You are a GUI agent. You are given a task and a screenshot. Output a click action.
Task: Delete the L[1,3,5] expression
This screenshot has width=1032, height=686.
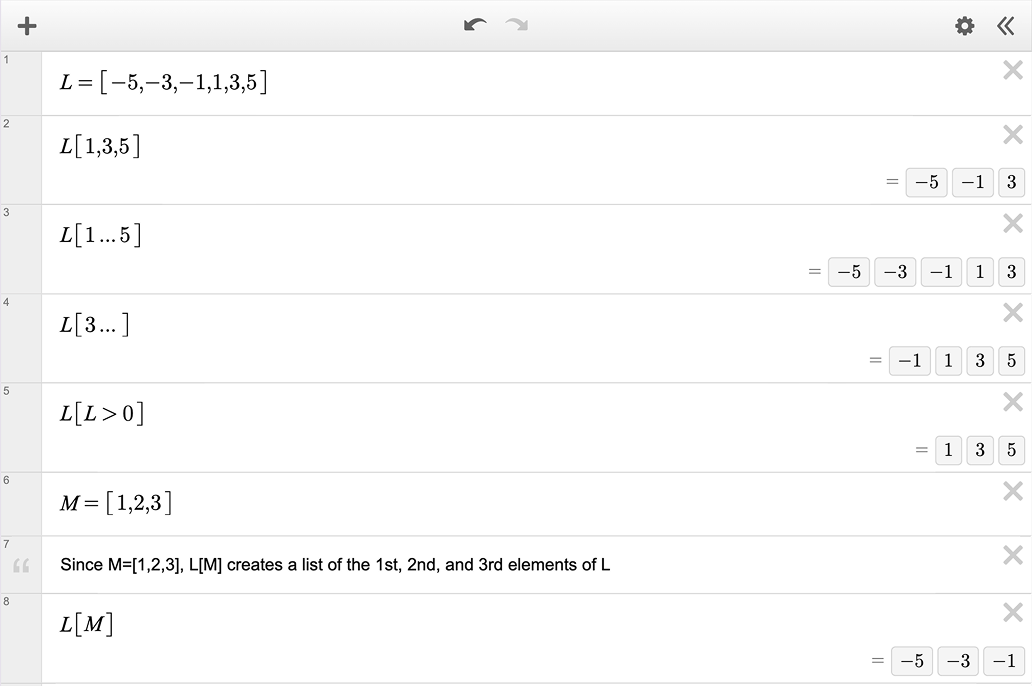(1012, 135)
